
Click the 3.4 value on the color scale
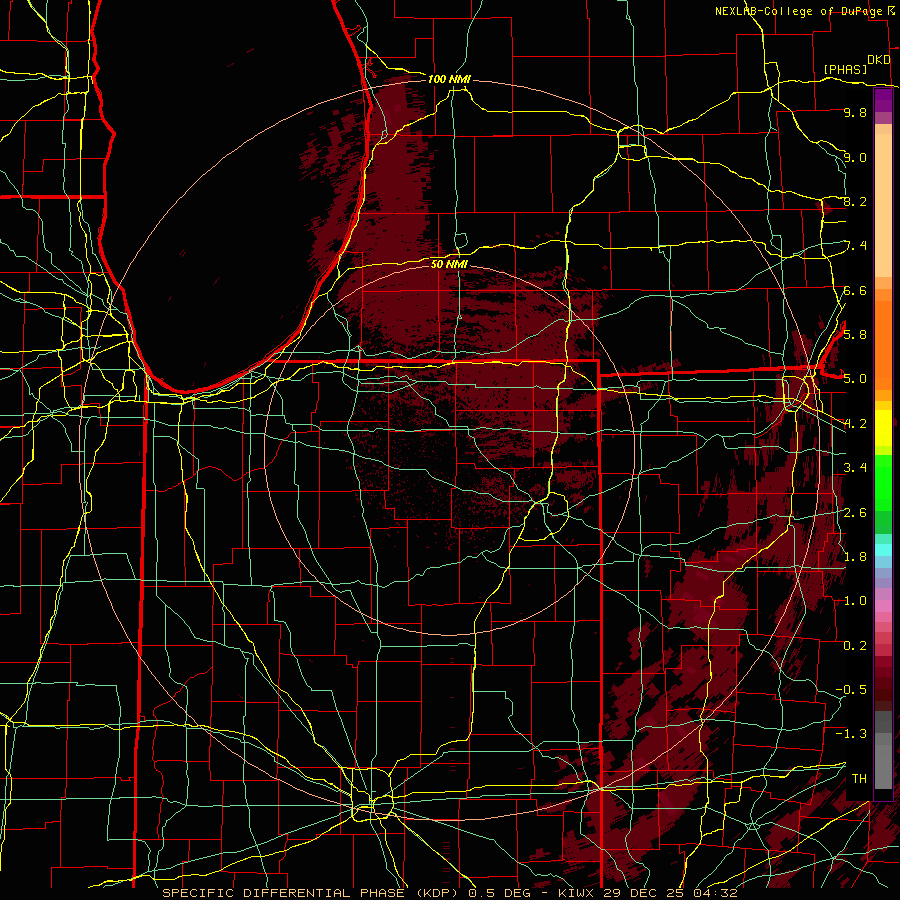point(855,467)
